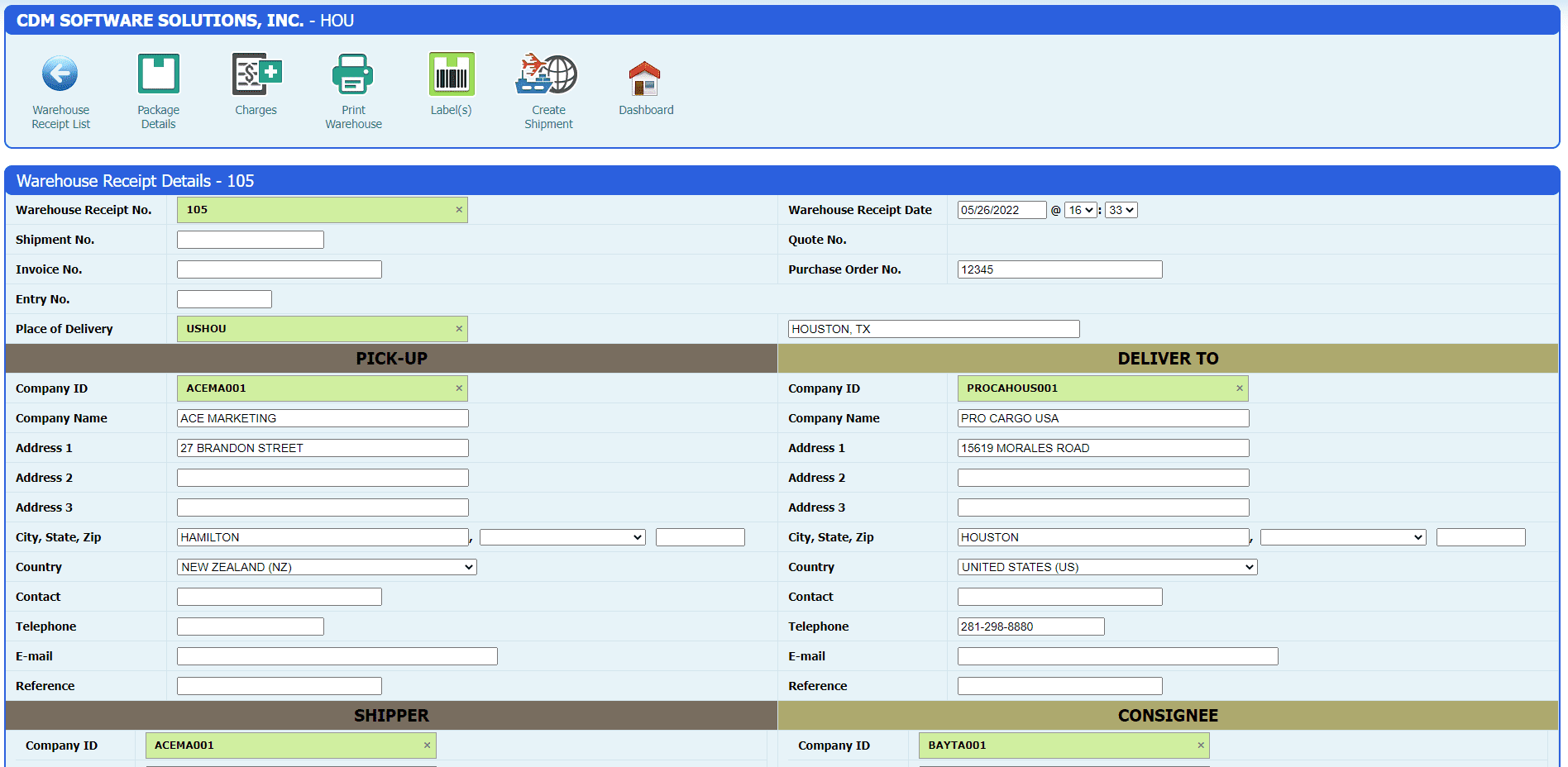This screenshot has width=1568, height=767.
Task: Click the Deliver To city field HOUSTON
Action: 1103,537
